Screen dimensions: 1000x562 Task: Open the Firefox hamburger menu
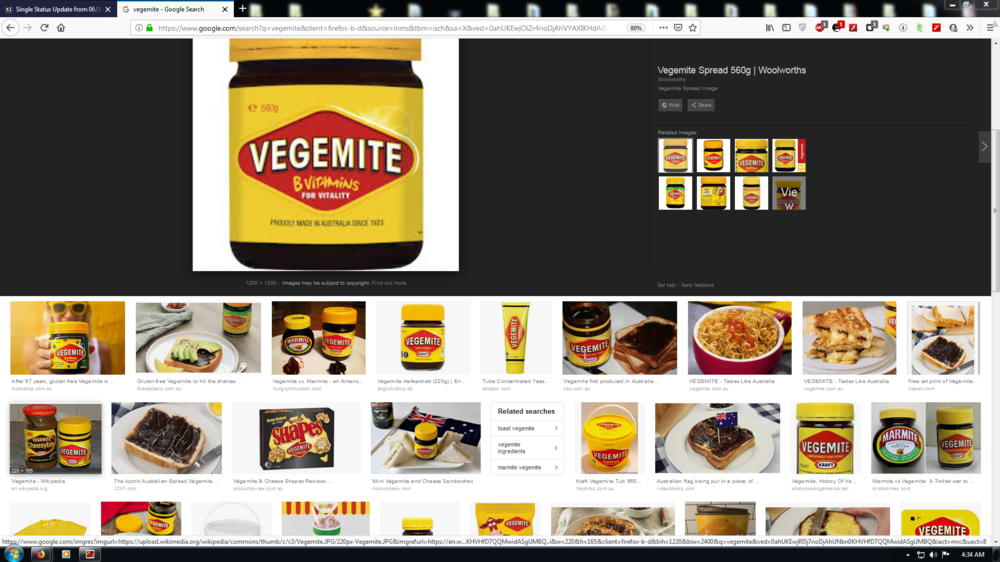click(990, 28)
